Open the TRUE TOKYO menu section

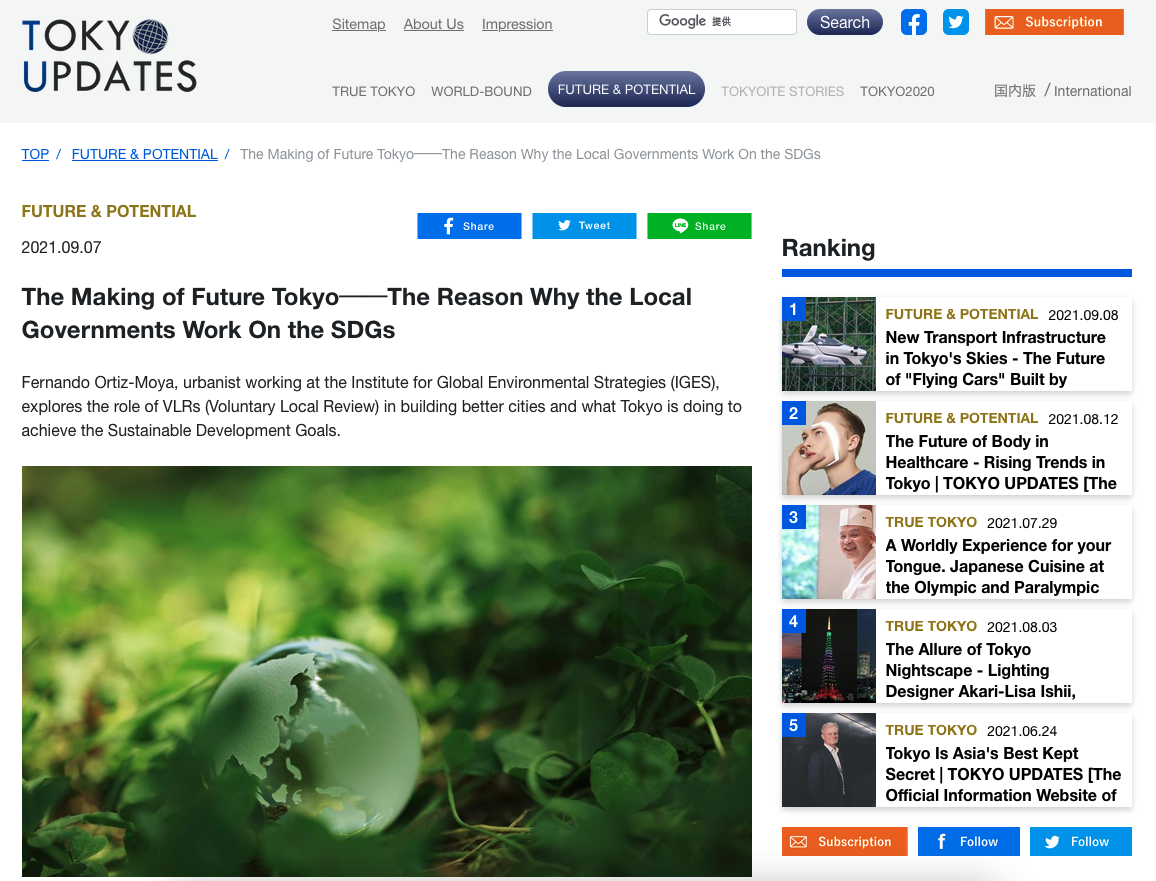[x=373, y=91]
